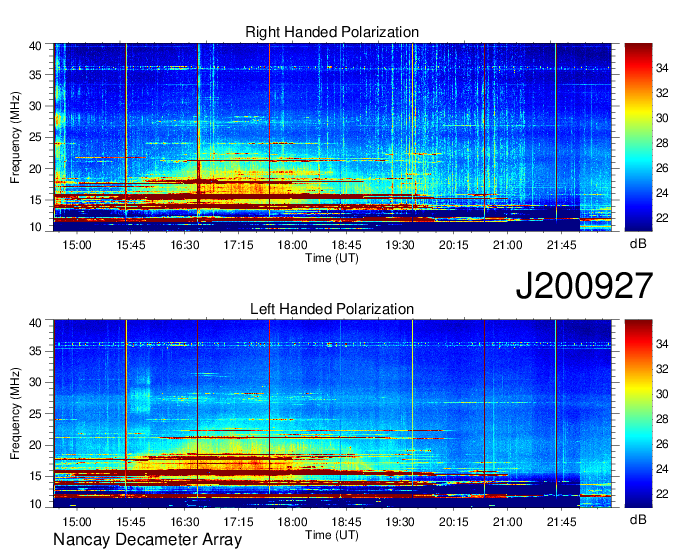The height and width of the screenshot is (552, 680).
Task: Click the 20 MHz tick of Right Handed plot
Action: 35,169
